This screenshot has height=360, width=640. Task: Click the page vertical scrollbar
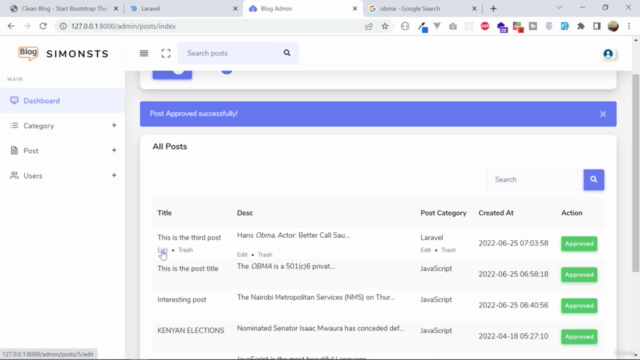(636, 173)
